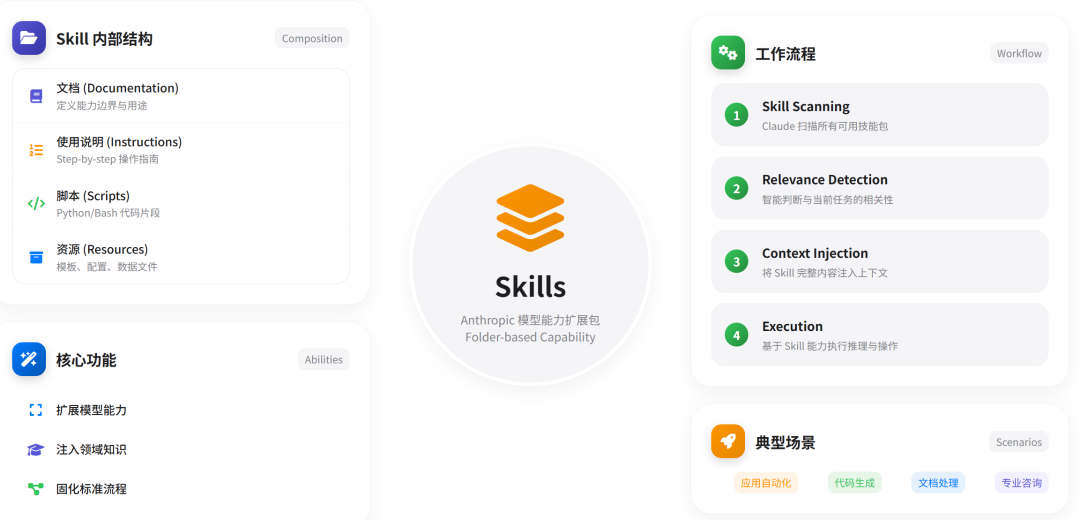Click the 核心功能 panel title
The width and height of the screenshot is (1080, 520).
click(x=86, y=360)
